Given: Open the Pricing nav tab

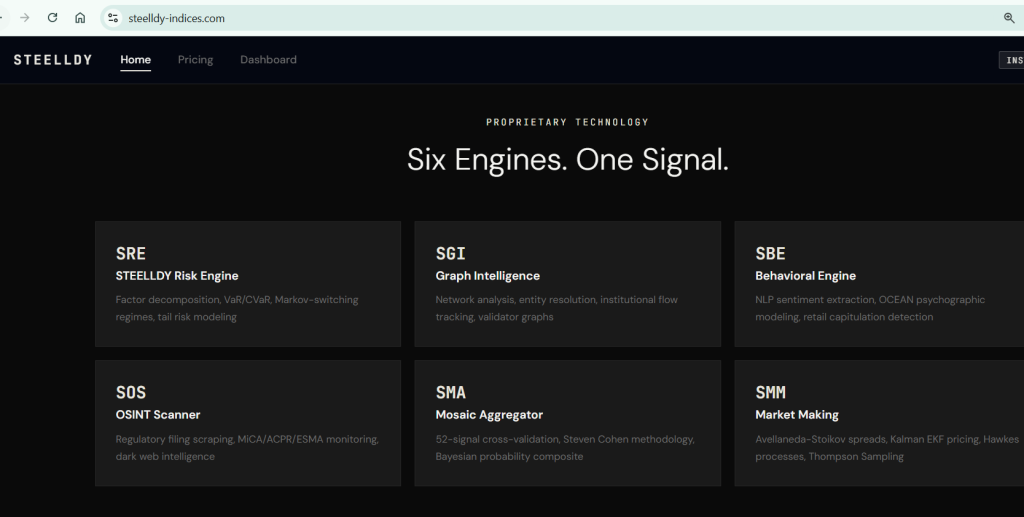Looking at the screenshot, I should pyautogui.click(x=195, y=59).
